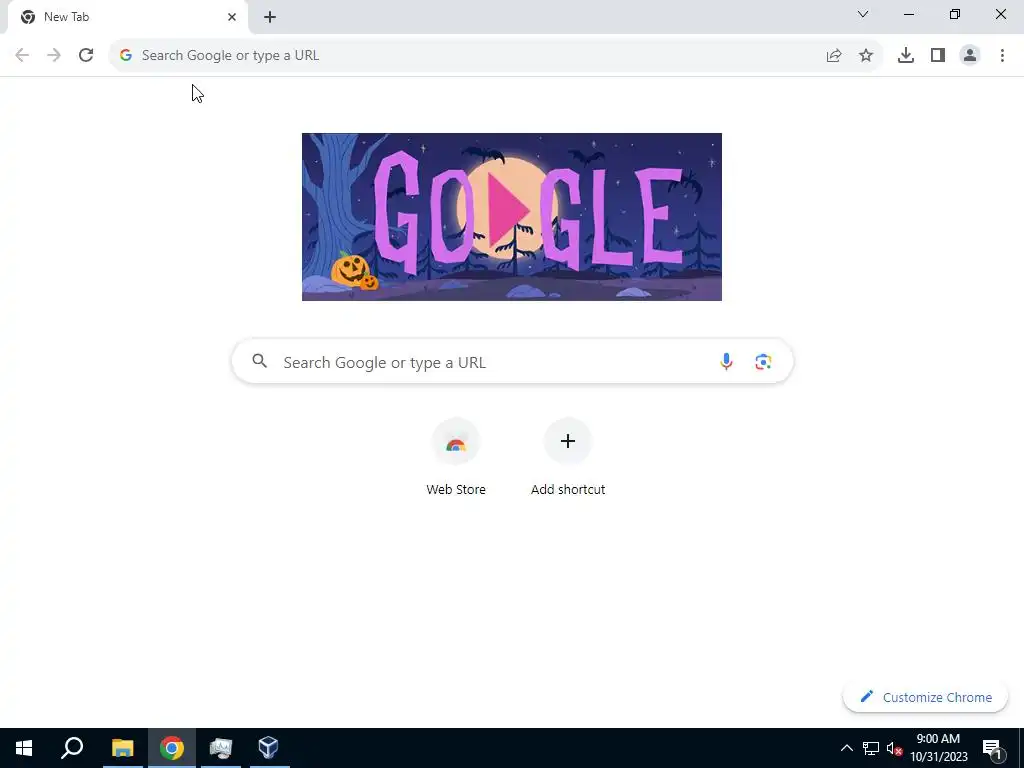This screenshot has height=768, width=1024.
Task: Show hidden system tray icons
Action: (x=846, y=748)
